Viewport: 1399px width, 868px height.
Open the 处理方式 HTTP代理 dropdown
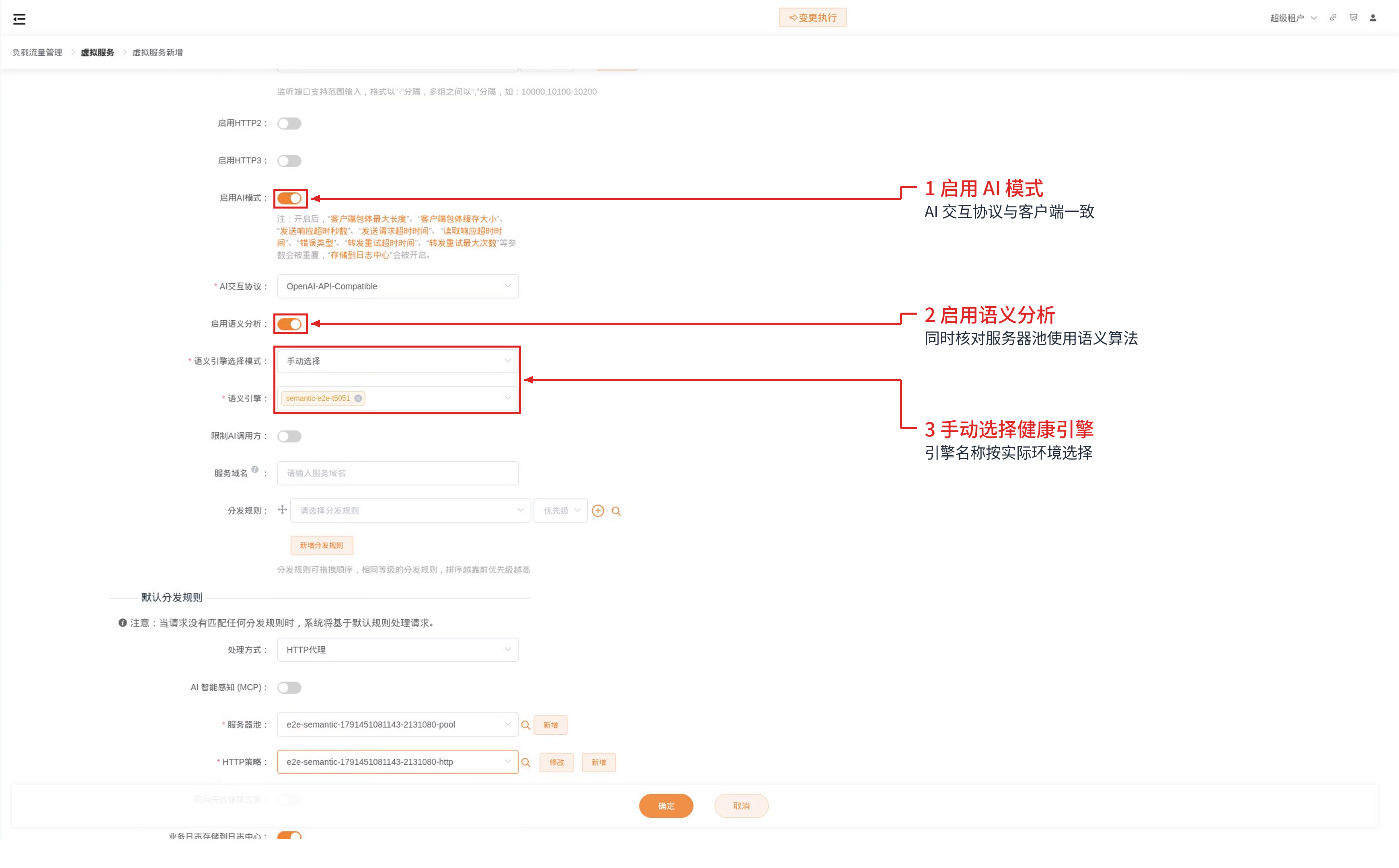(398, 650)
